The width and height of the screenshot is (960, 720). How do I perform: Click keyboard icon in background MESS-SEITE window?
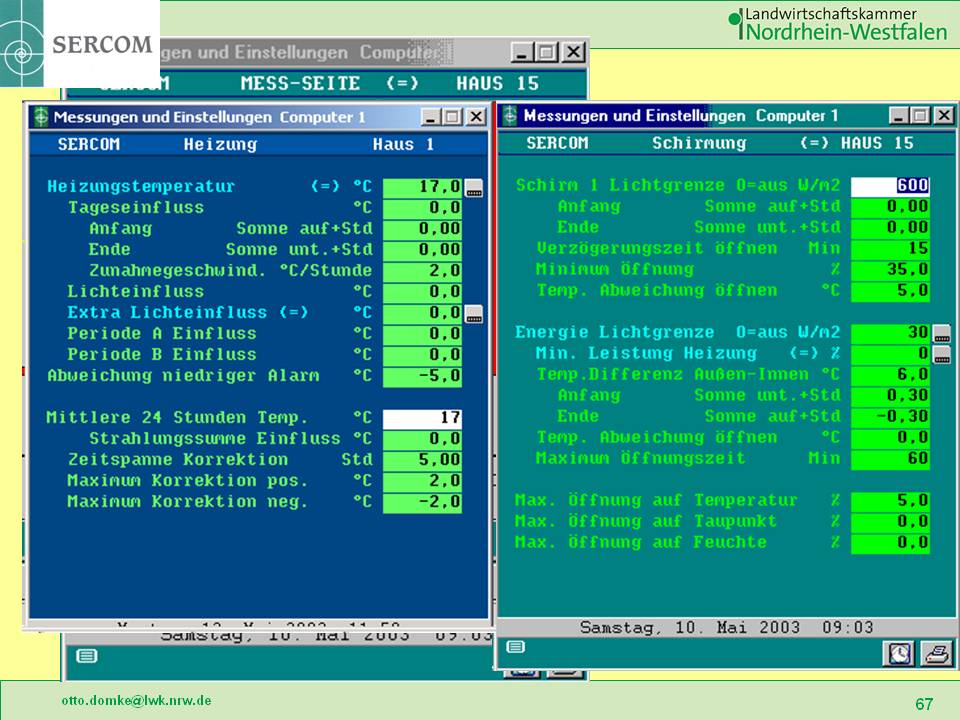point(87,656)
